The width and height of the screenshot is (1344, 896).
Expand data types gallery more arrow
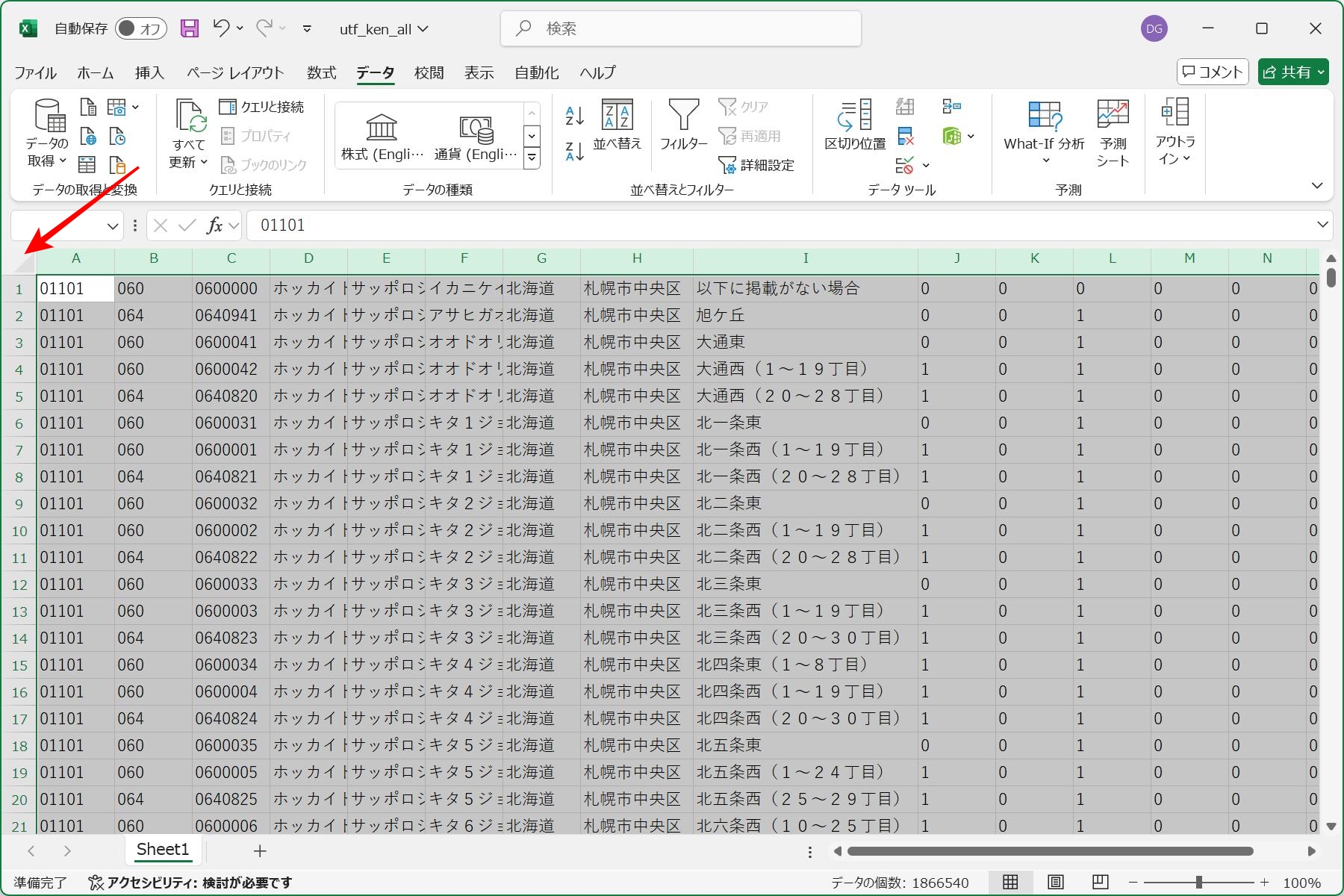point(532,158)
